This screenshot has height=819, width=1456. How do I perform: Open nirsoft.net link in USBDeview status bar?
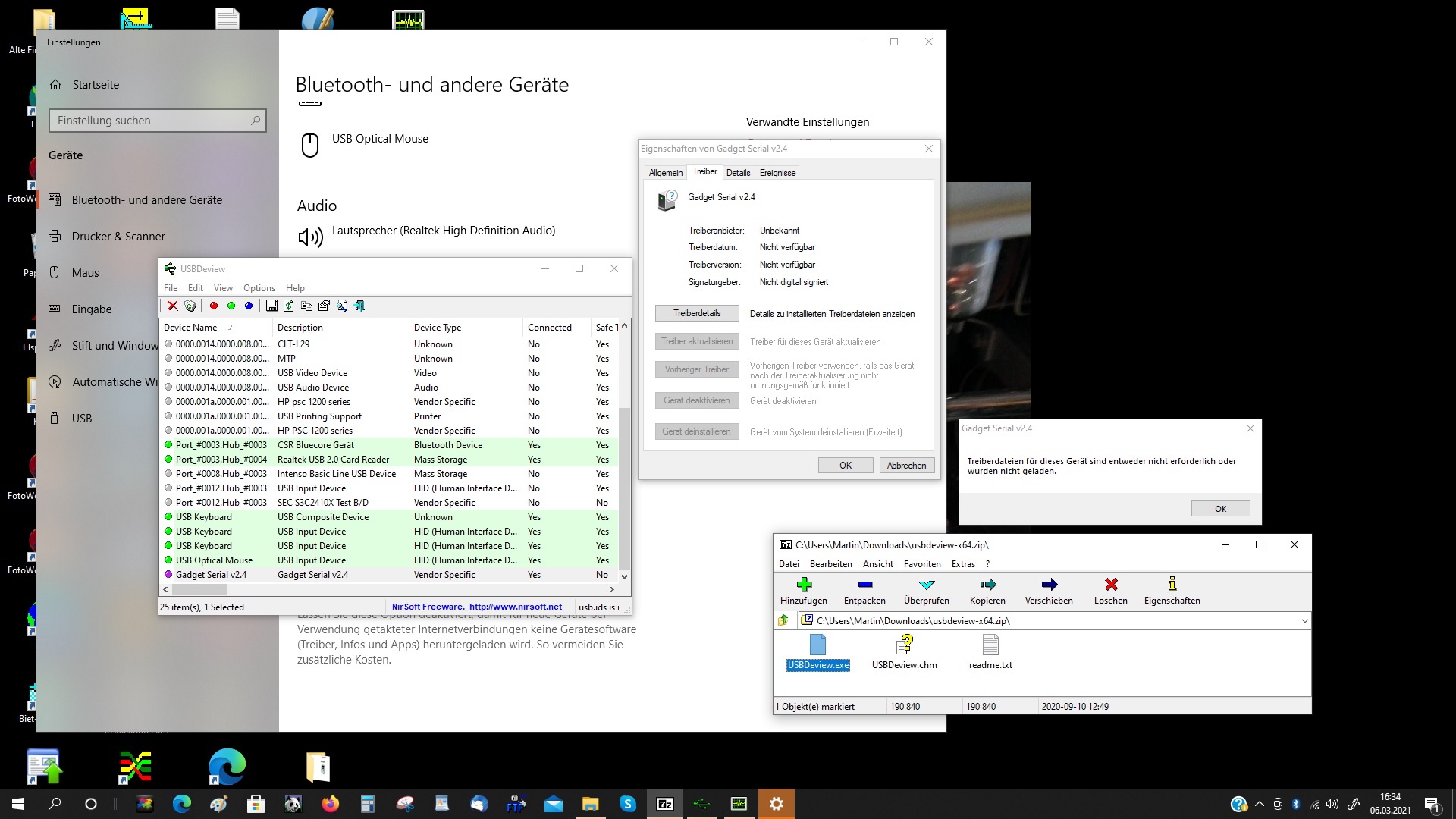(516, 607)
